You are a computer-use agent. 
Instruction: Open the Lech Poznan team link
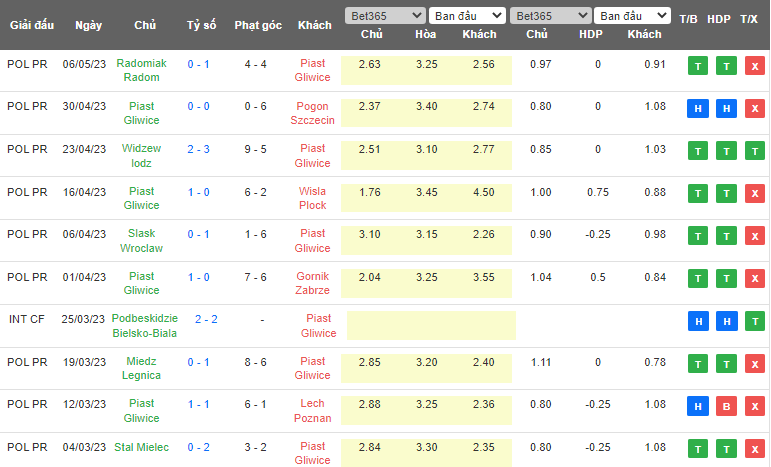pyautogui.click(x=313, y=410)
